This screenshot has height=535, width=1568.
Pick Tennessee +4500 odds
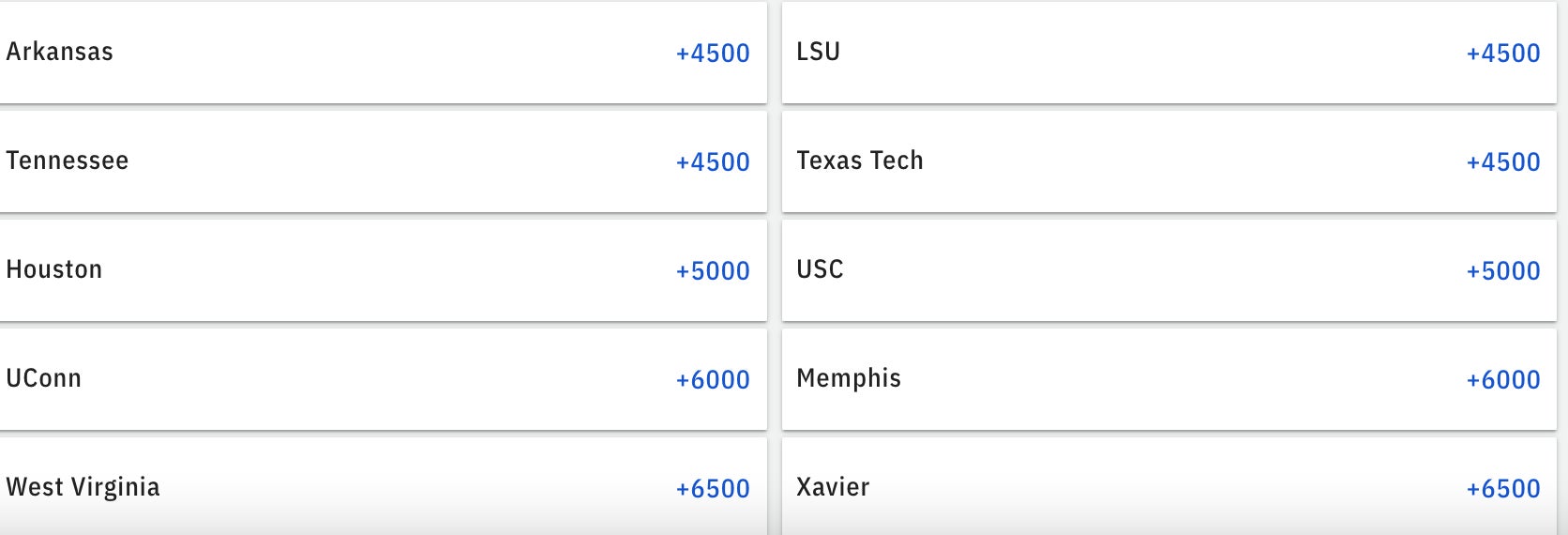713,162
